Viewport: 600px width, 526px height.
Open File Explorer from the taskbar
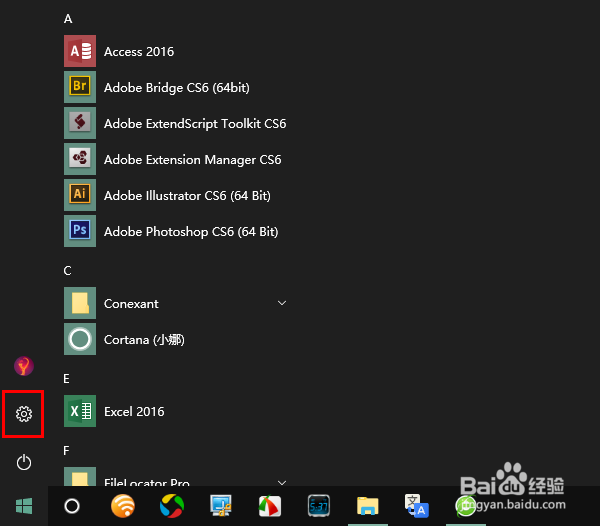[x=368, y=506]
